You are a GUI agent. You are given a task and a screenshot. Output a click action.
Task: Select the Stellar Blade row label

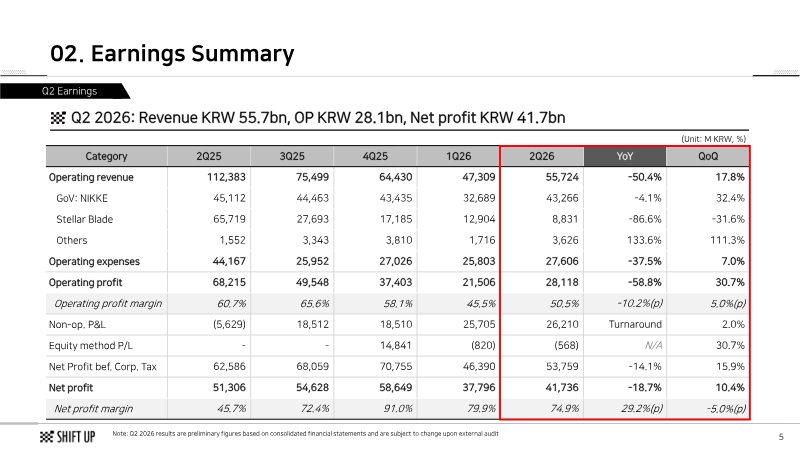coord(84,219)
